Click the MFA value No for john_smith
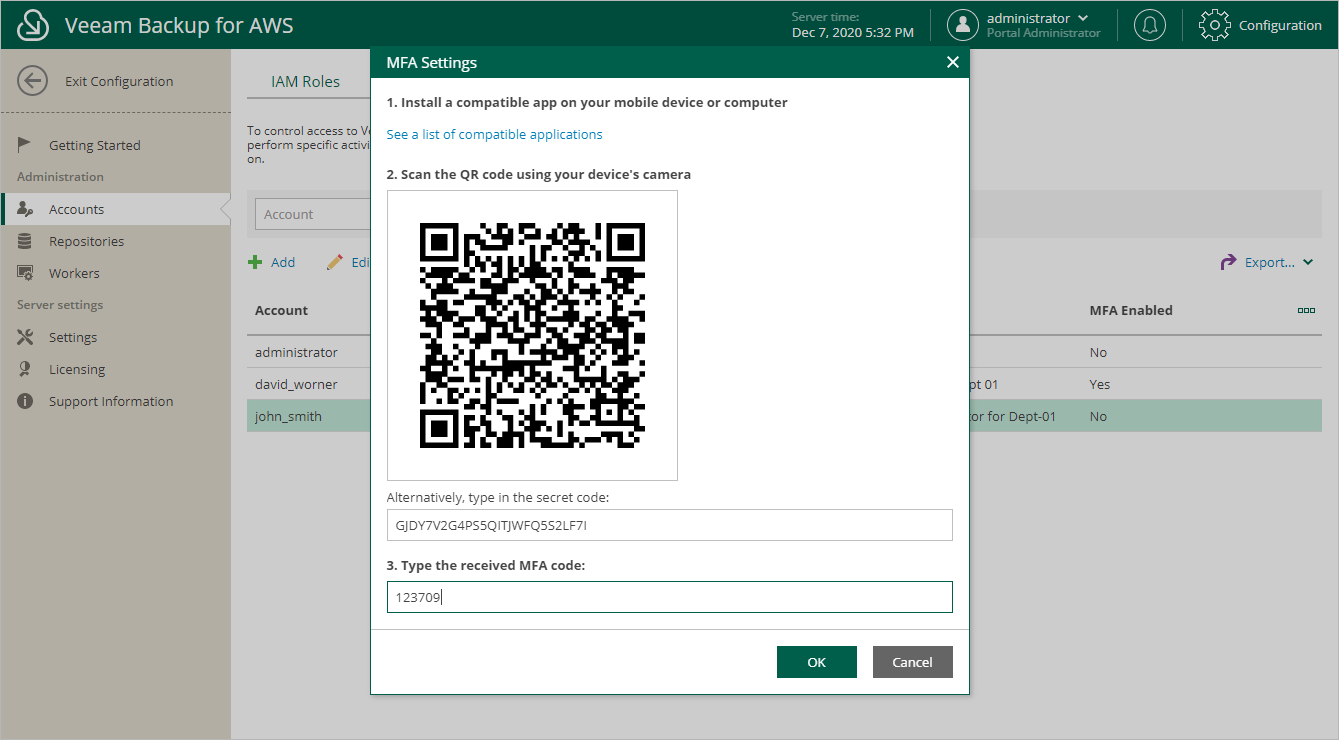1339x740 pixels. point(1098,416)
